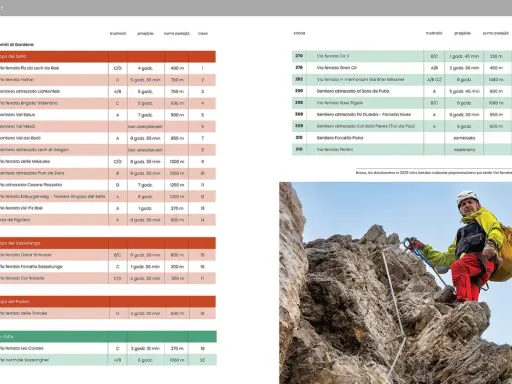Click the Via ferrata Les Cordes row
512x384 pixels.
point(108,348)
